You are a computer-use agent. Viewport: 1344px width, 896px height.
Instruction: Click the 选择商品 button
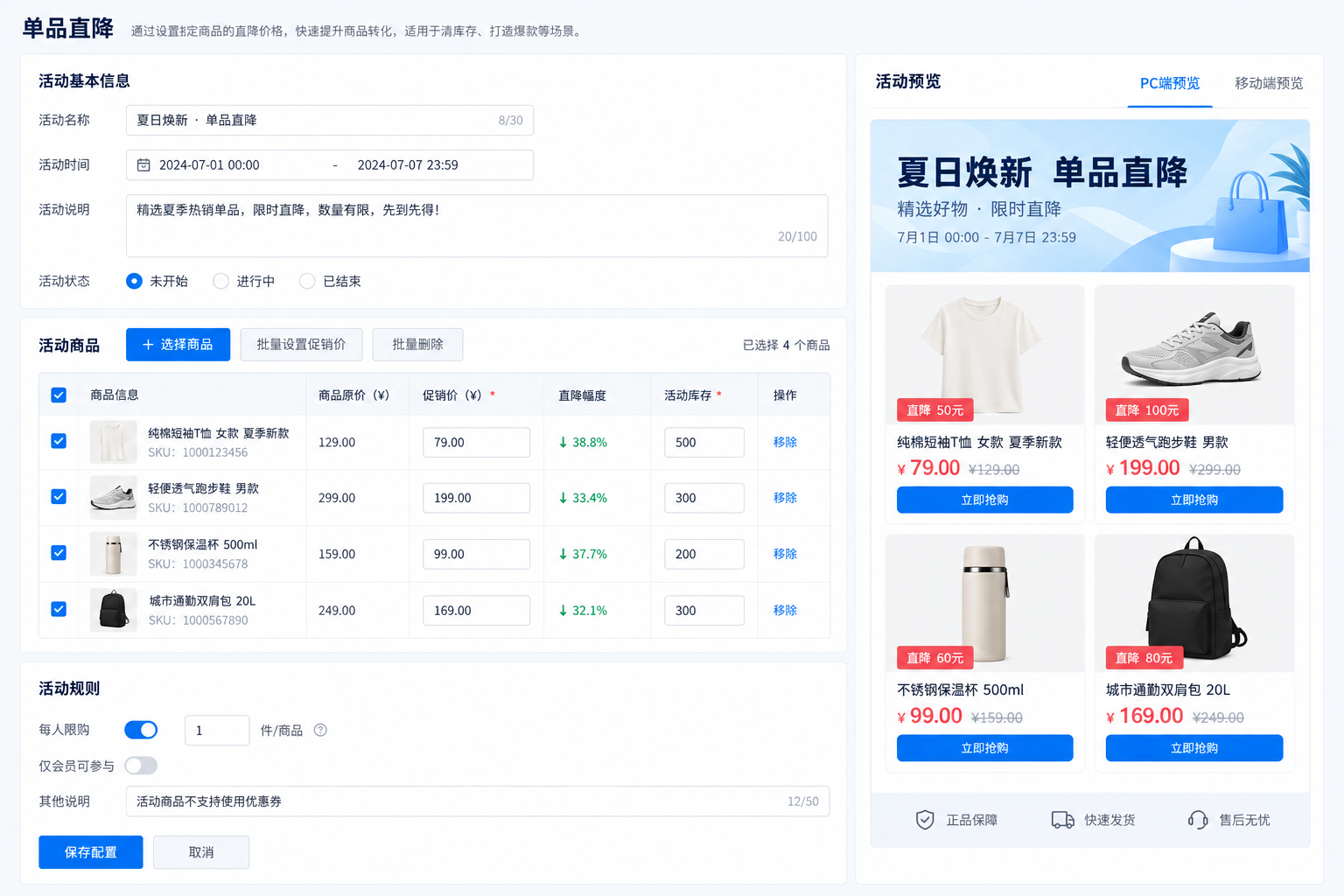click(x=178, y=345)
